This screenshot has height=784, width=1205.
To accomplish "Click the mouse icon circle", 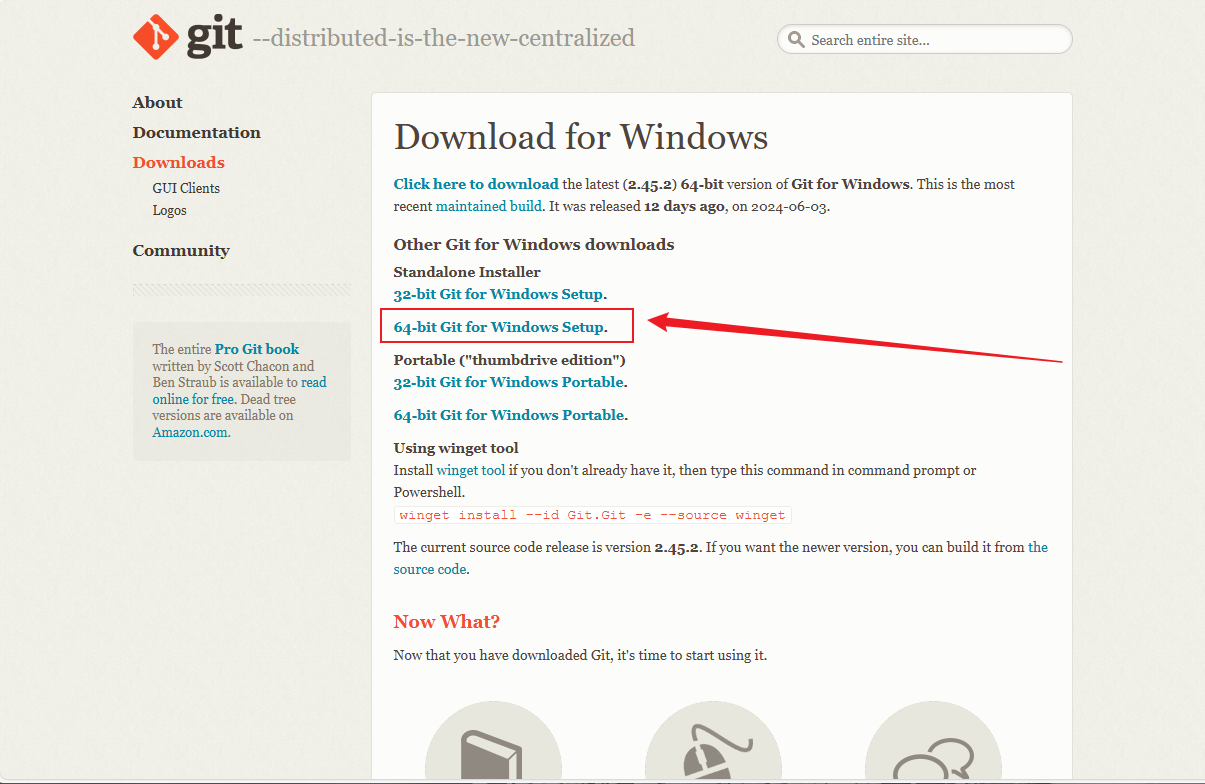I will pos(713,742).
